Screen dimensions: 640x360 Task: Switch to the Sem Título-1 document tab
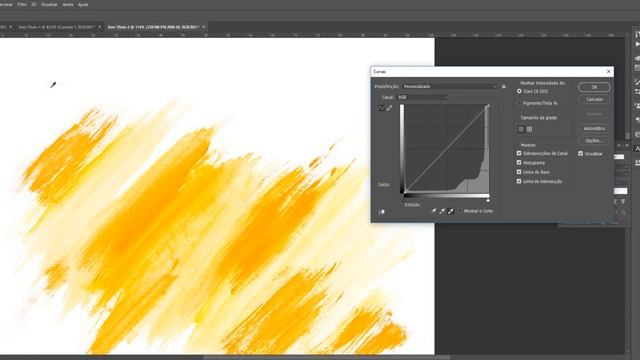[x=56, y=27]
